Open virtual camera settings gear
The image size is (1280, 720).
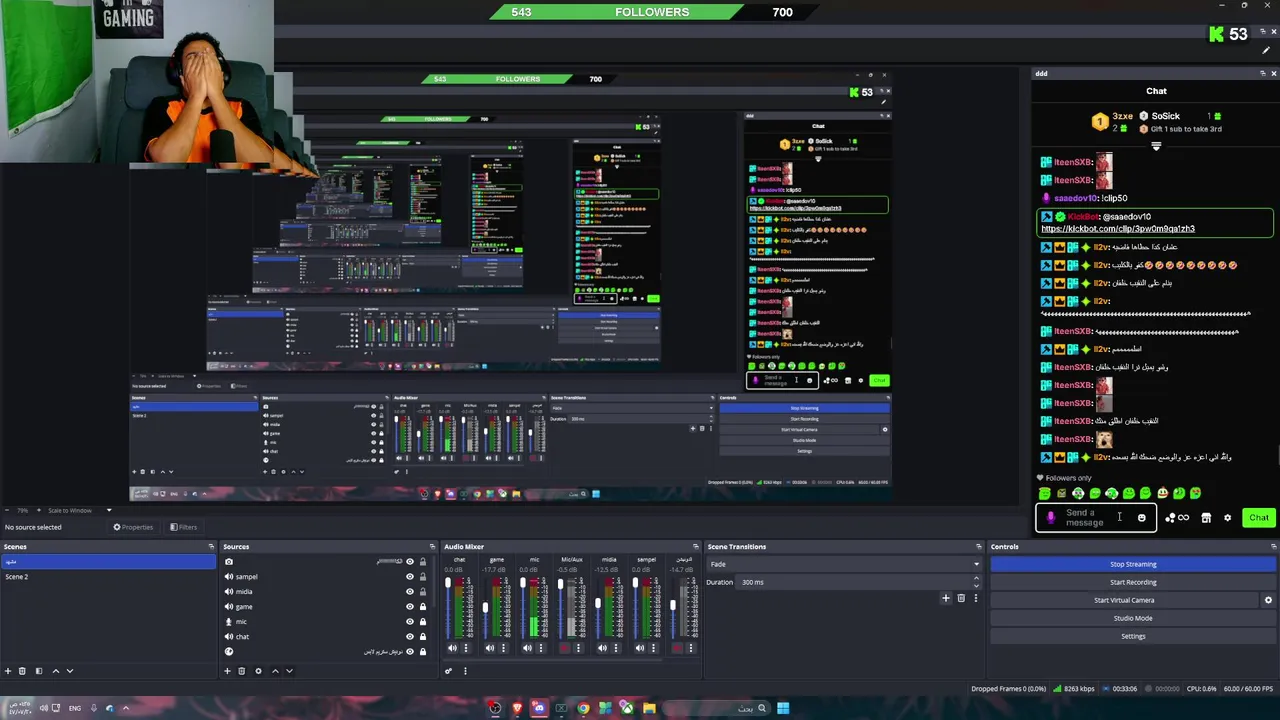tap(1268, 600)
